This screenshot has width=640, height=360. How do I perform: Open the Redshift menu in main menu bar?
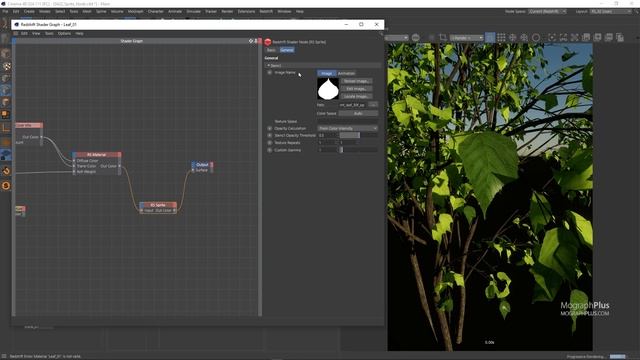(x=266, y=11)
